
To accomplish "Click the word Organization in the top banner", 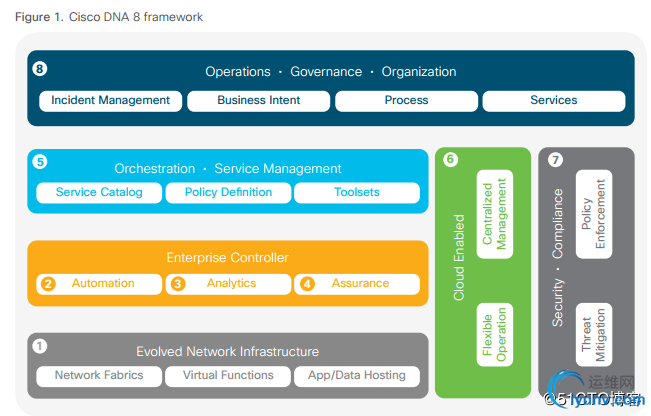I will click(419, 72).
